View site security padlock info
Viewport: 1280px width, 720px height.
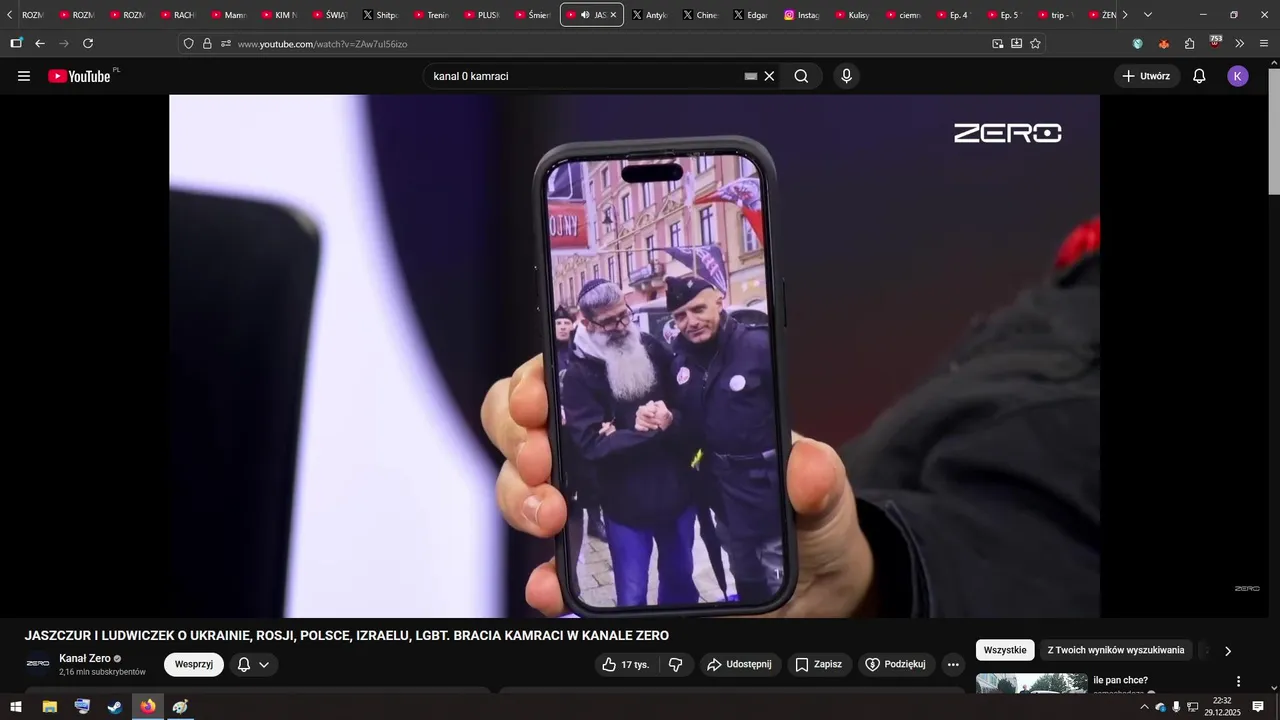click(x=207, y=43)
